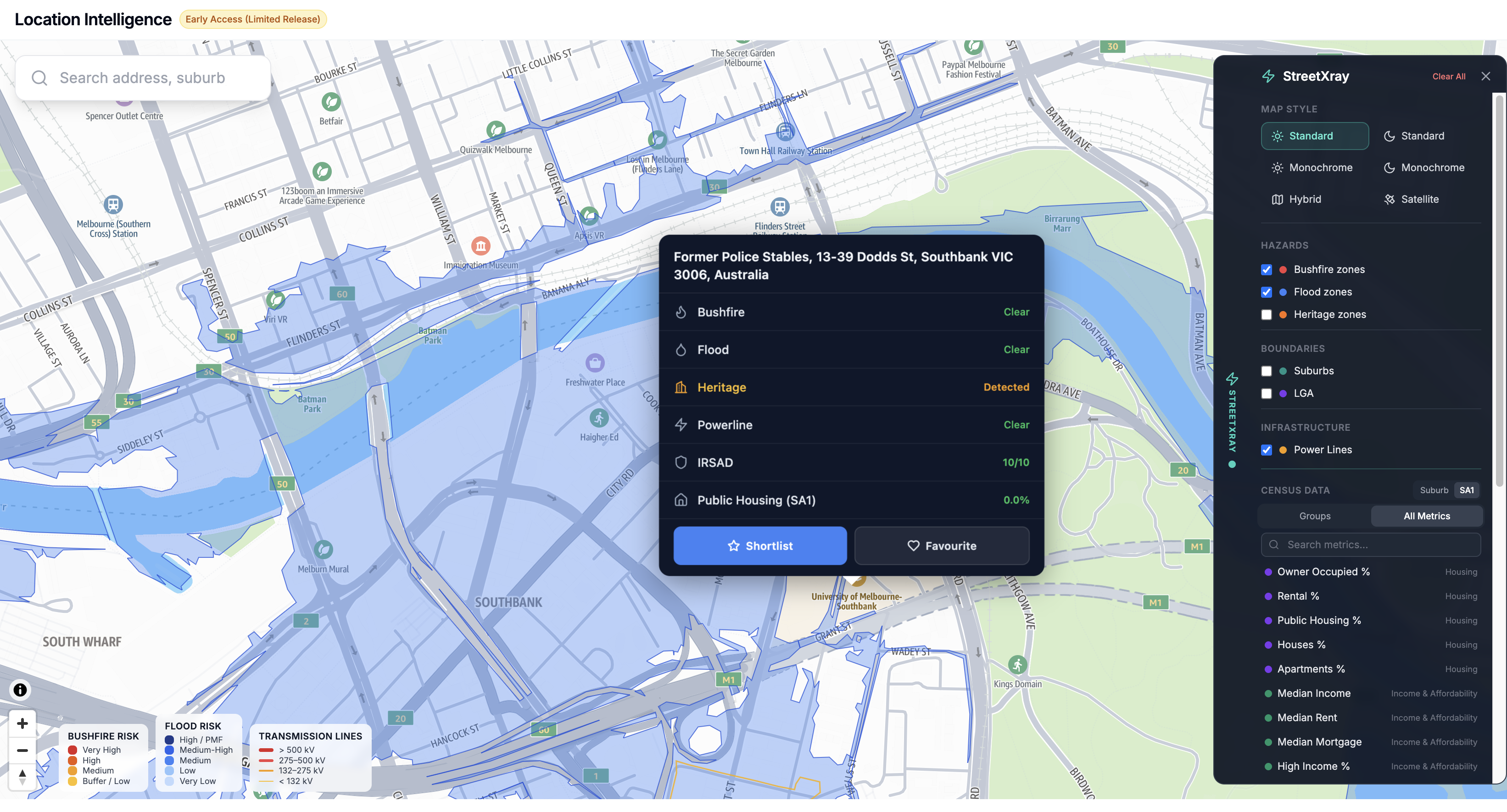The height and width of the screenshot is (812, 1507).
Task: Click the Shortlist button
Action: [759, 546]
